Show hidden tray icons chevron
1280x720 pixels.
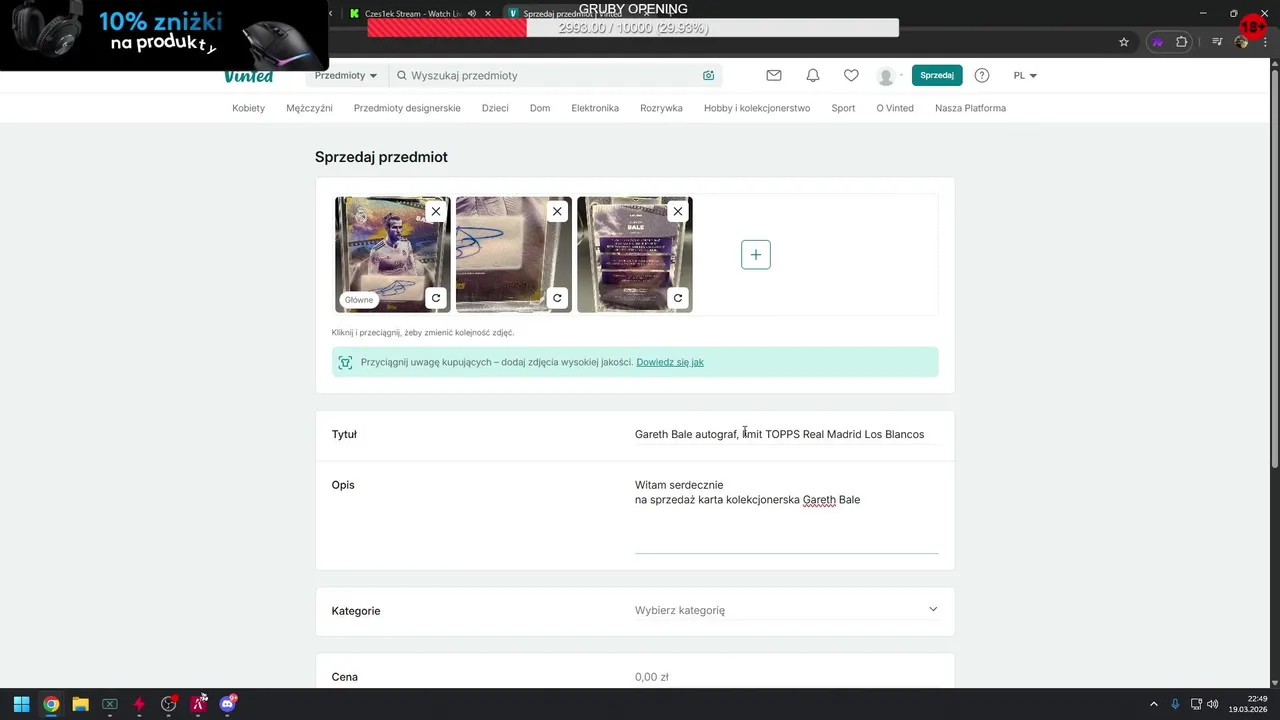(1153, 704)
